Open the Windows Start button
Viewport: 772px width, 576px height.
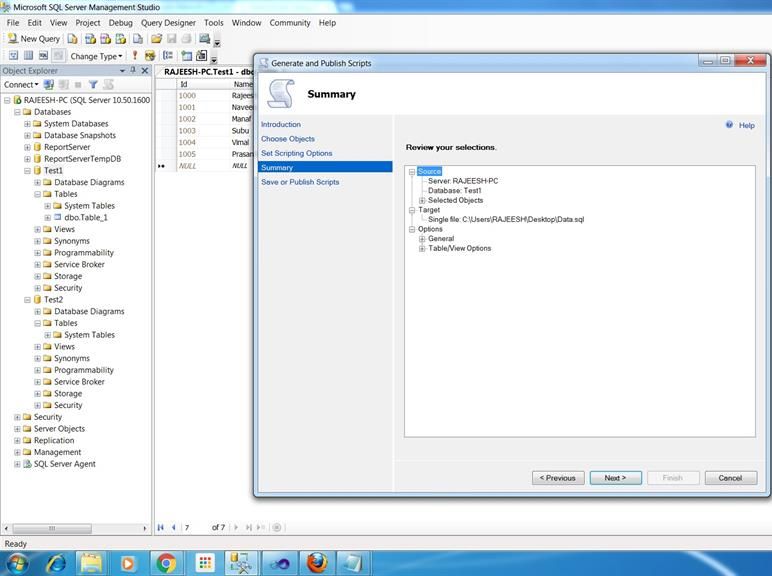tap(16, 563)
